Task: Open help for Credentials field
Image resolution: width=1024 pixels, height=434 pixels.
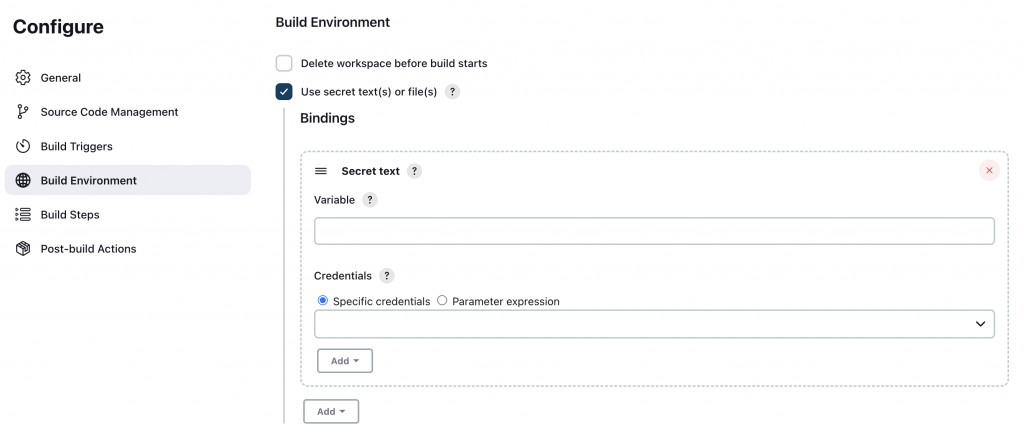Action: tap(387, 275)
